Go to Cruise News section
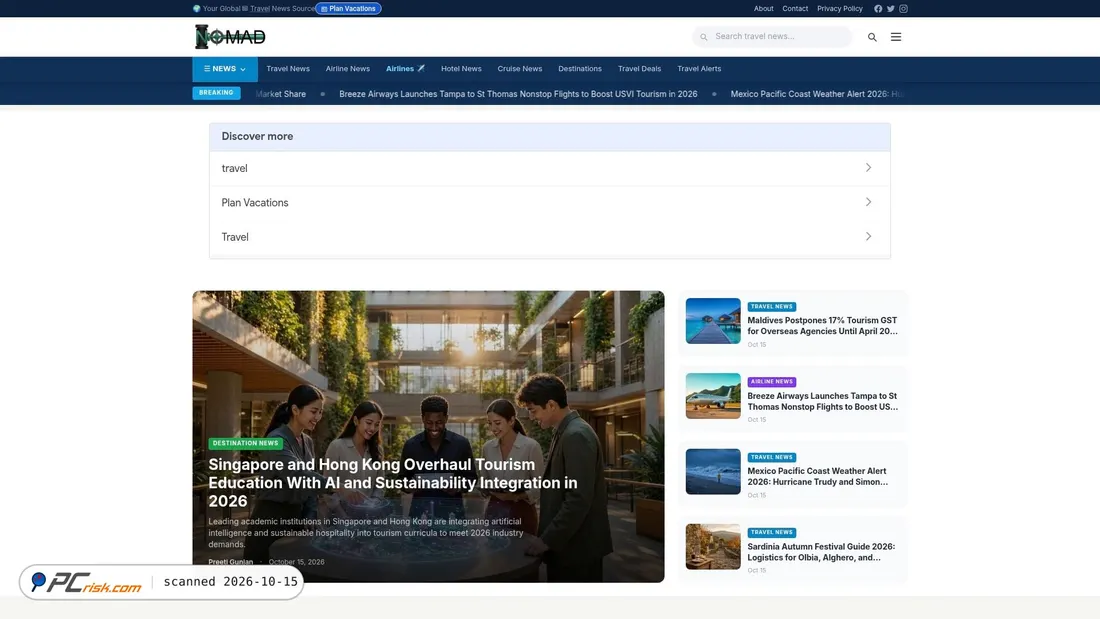 click(520, 69)
